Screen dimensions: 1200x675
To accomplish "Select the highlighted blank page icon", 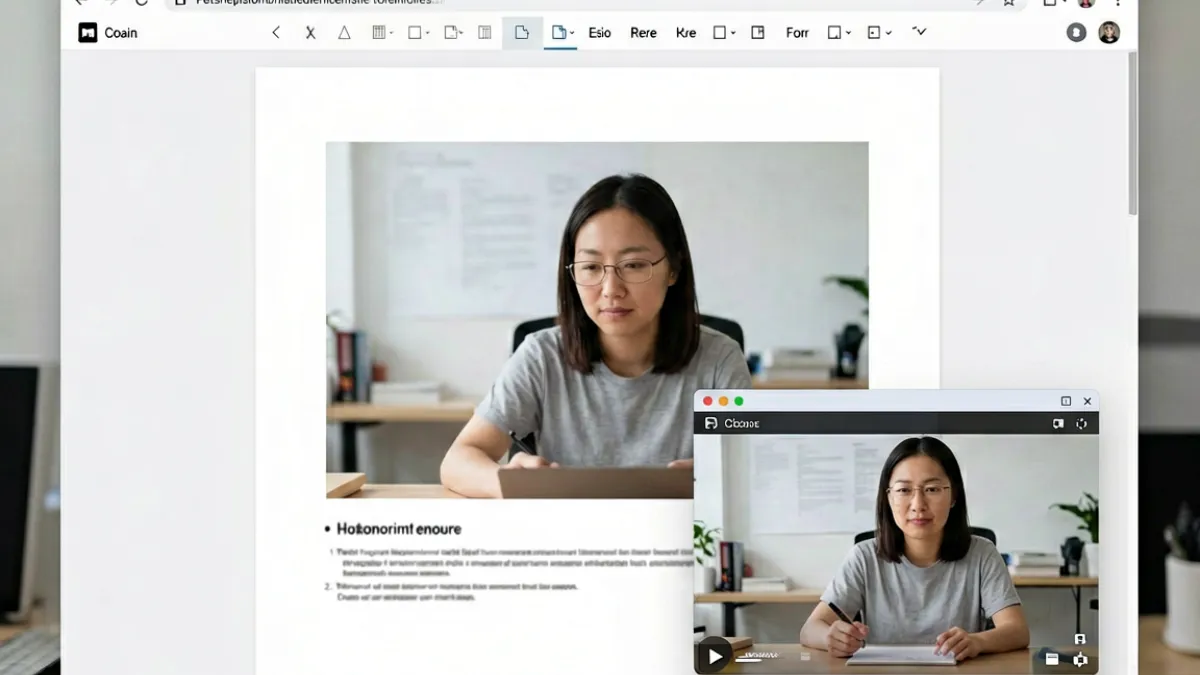I will pyautogui.click(x=522, y=33).
